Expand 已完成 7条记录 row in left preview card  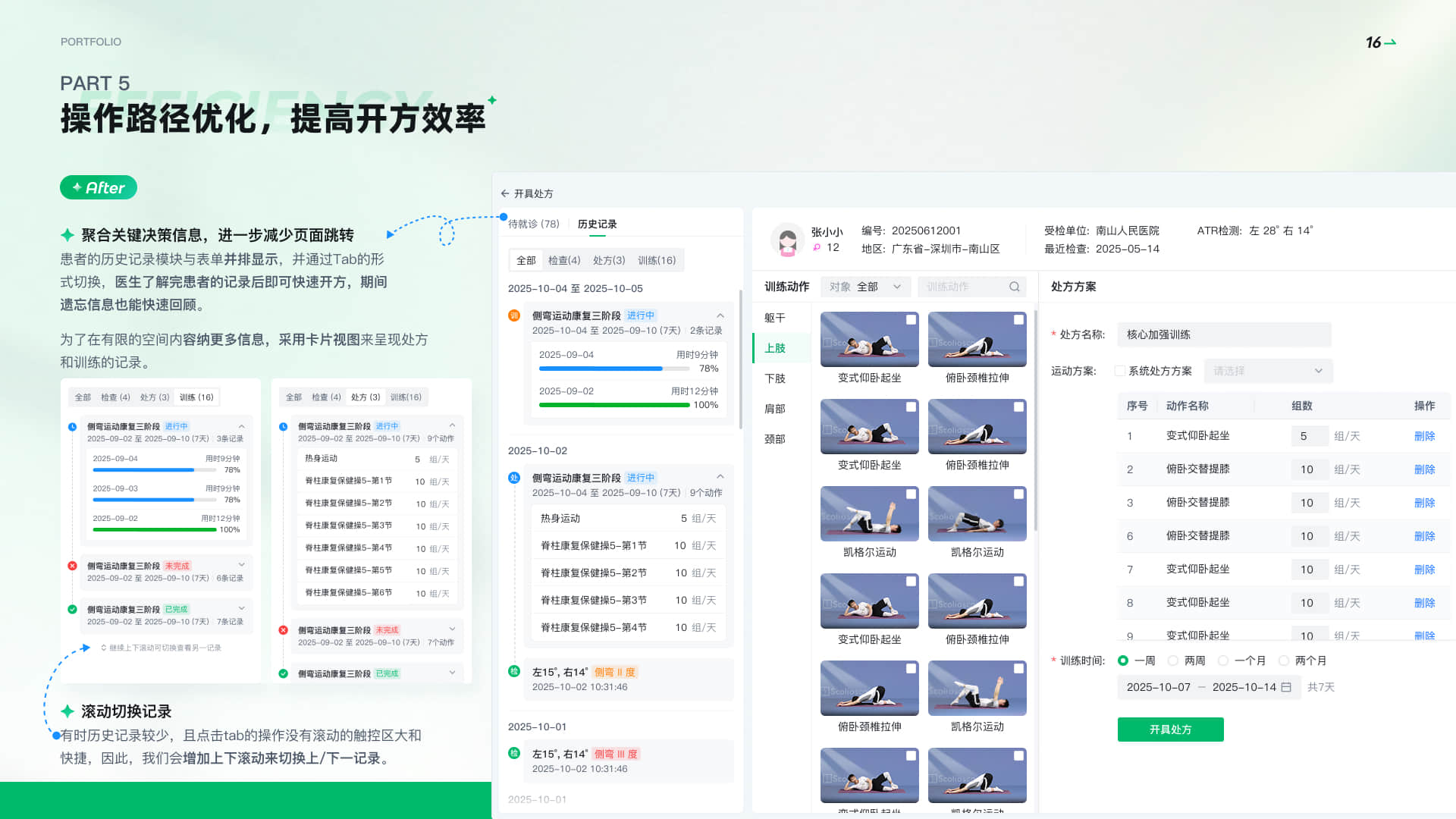click(242, 608)
